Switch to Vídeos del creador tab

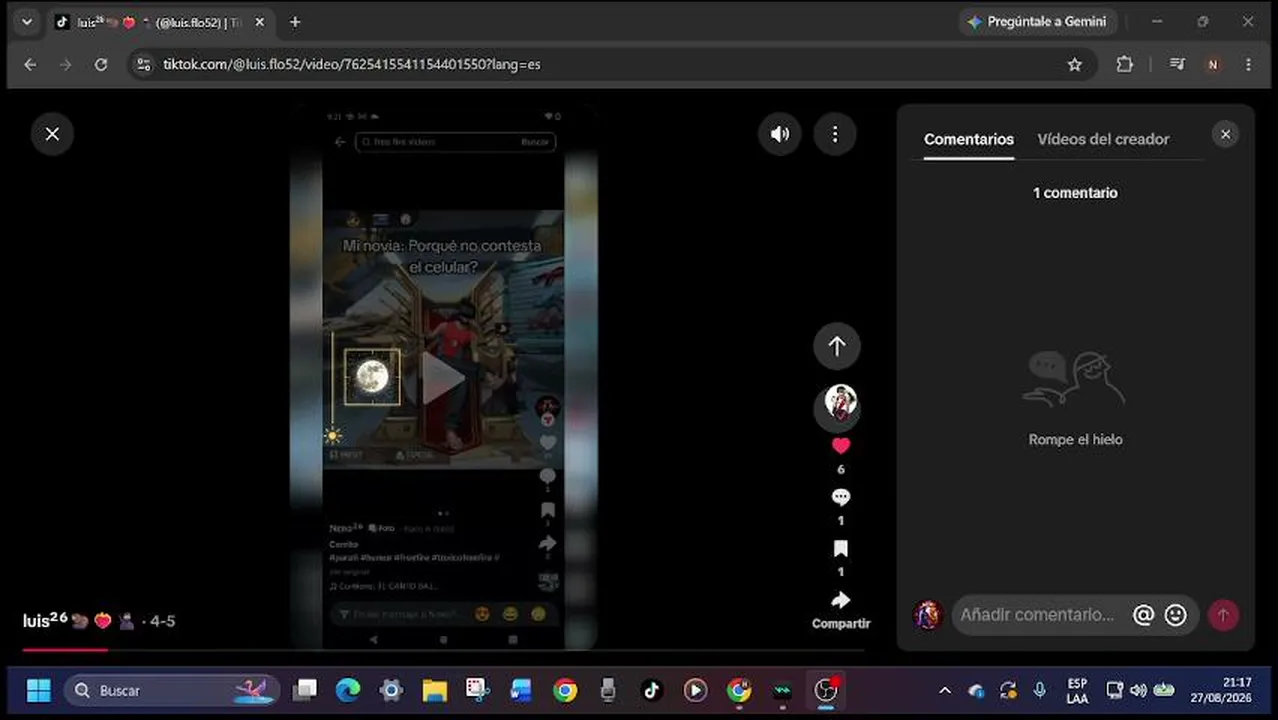1103,139
